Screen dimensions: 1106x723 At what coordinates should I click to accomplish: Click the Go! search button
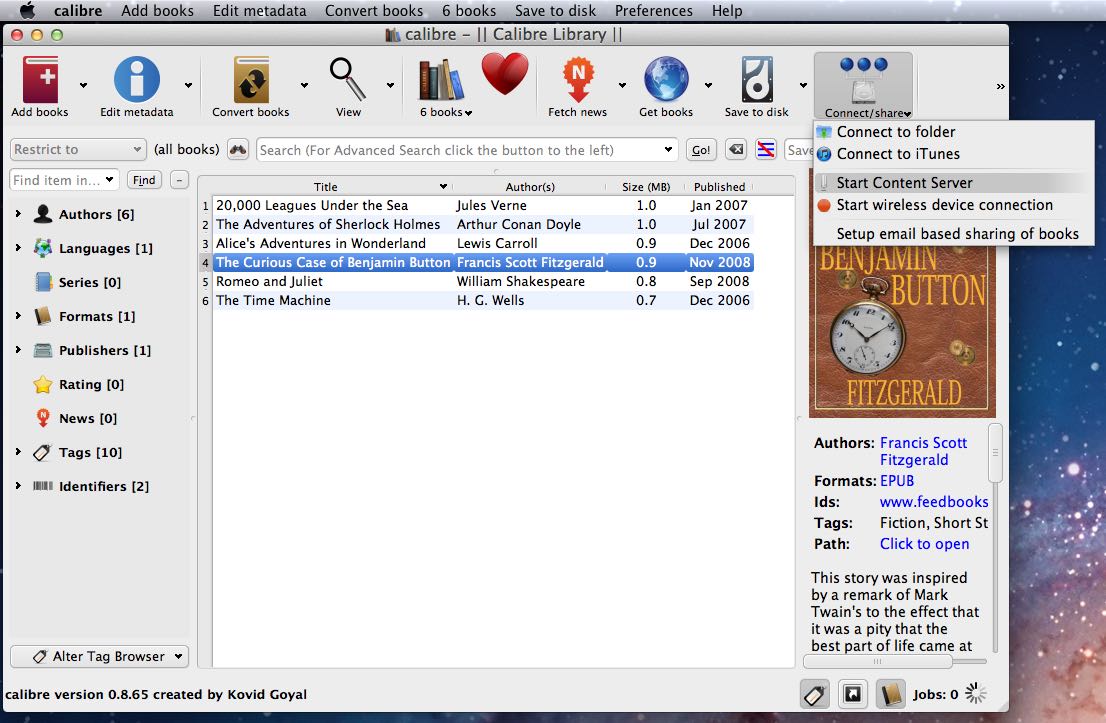(701, 150)
